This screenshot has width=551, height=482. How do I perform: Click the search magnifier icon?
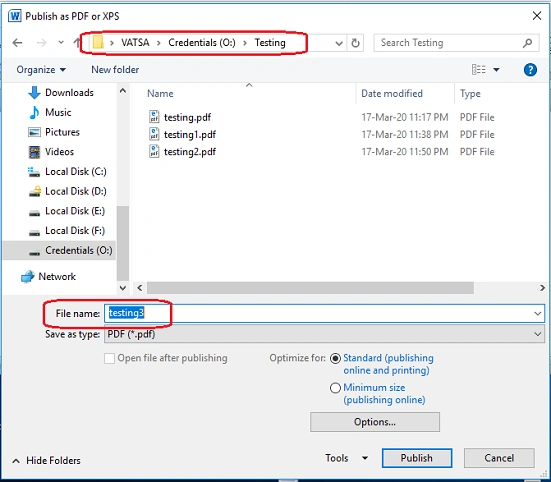point(527,43)
